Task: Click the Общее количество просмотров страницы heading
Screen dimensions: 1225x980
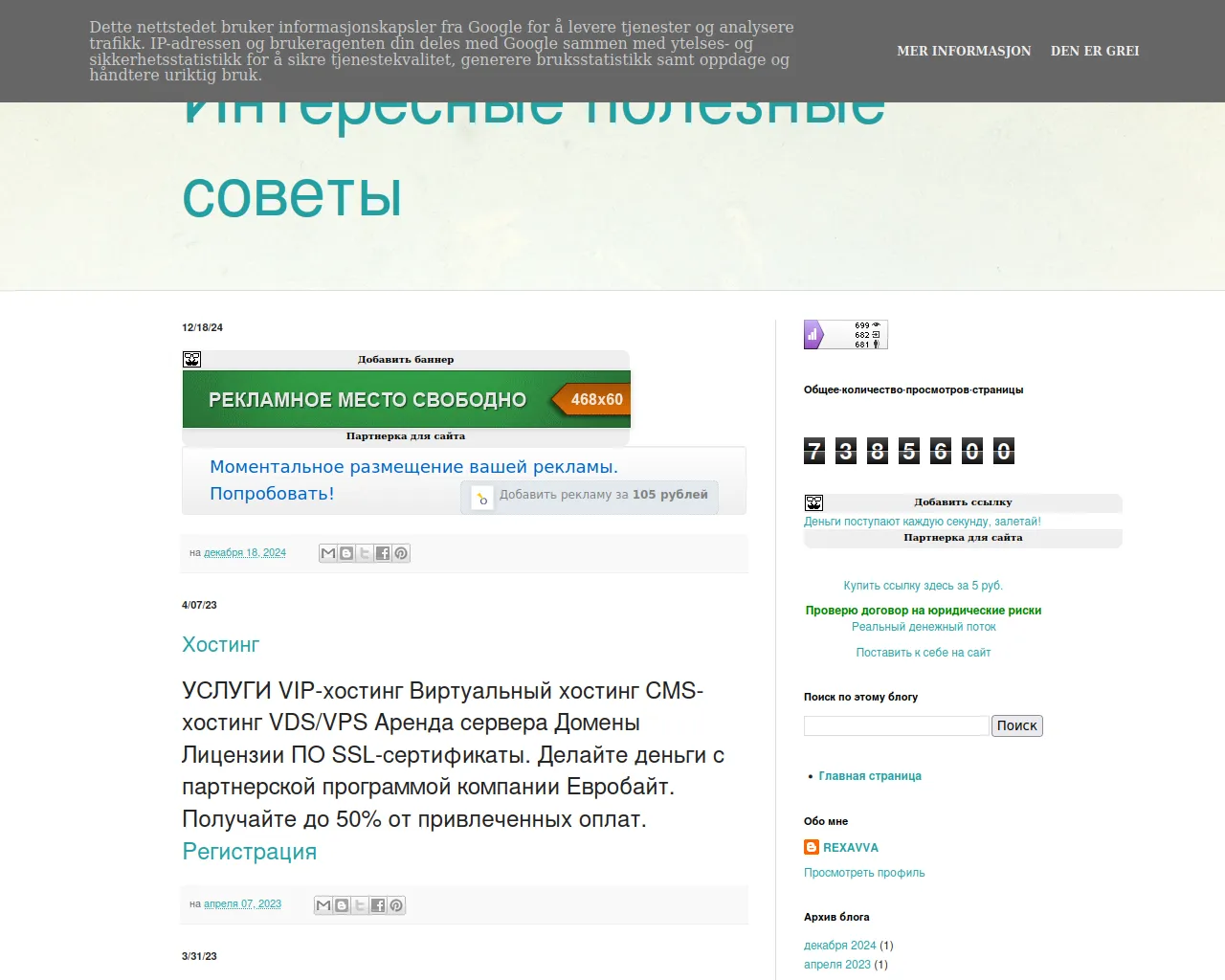Action: pos(914,390)
